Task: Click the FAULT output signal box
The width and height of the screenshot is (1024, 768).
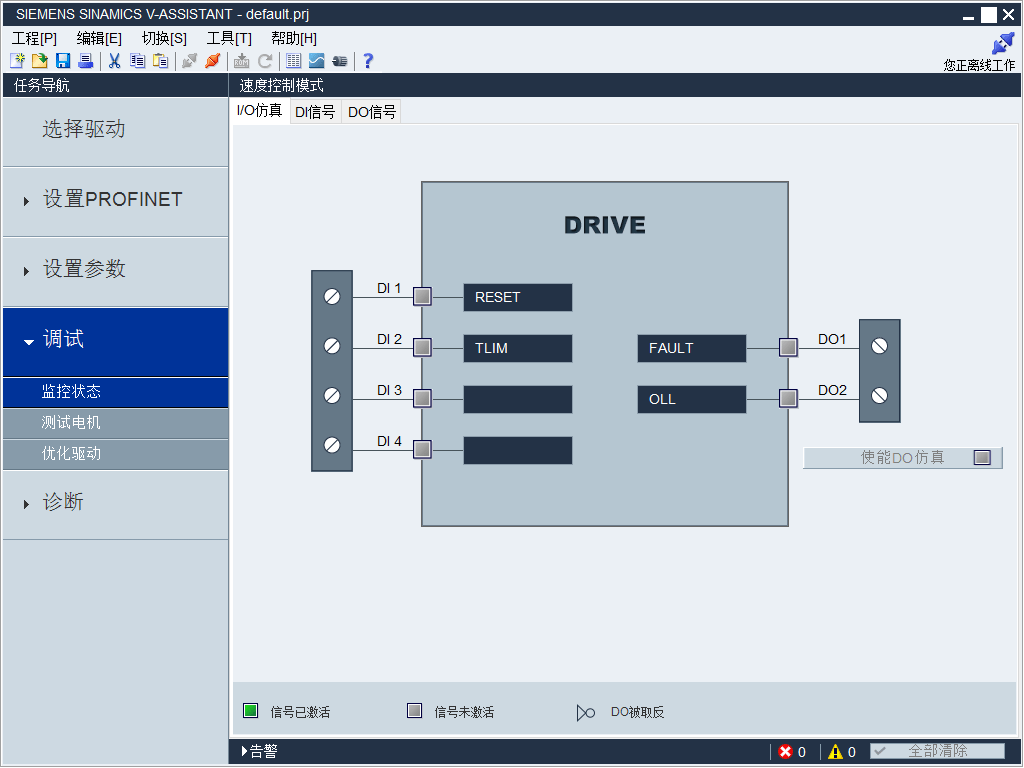Action: click(692, 348)
